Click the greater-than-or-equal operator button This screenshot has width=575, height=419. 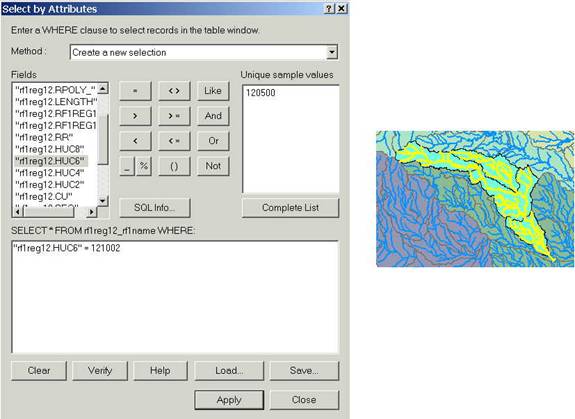pyautogui.click(x=174, y=116)
